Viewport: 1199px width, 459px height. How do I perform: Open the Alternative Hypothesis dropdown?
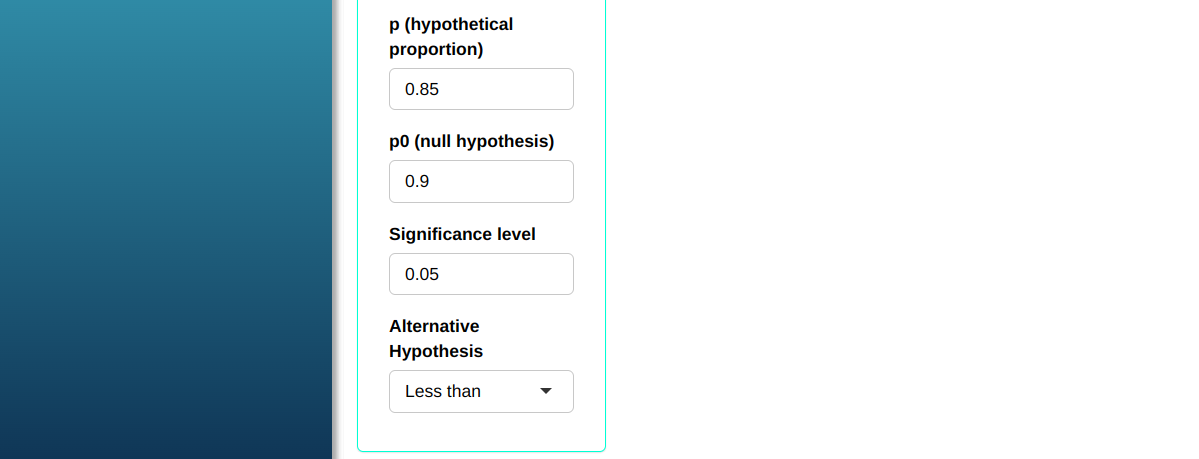pyautogui.click(x=481, y=391)
